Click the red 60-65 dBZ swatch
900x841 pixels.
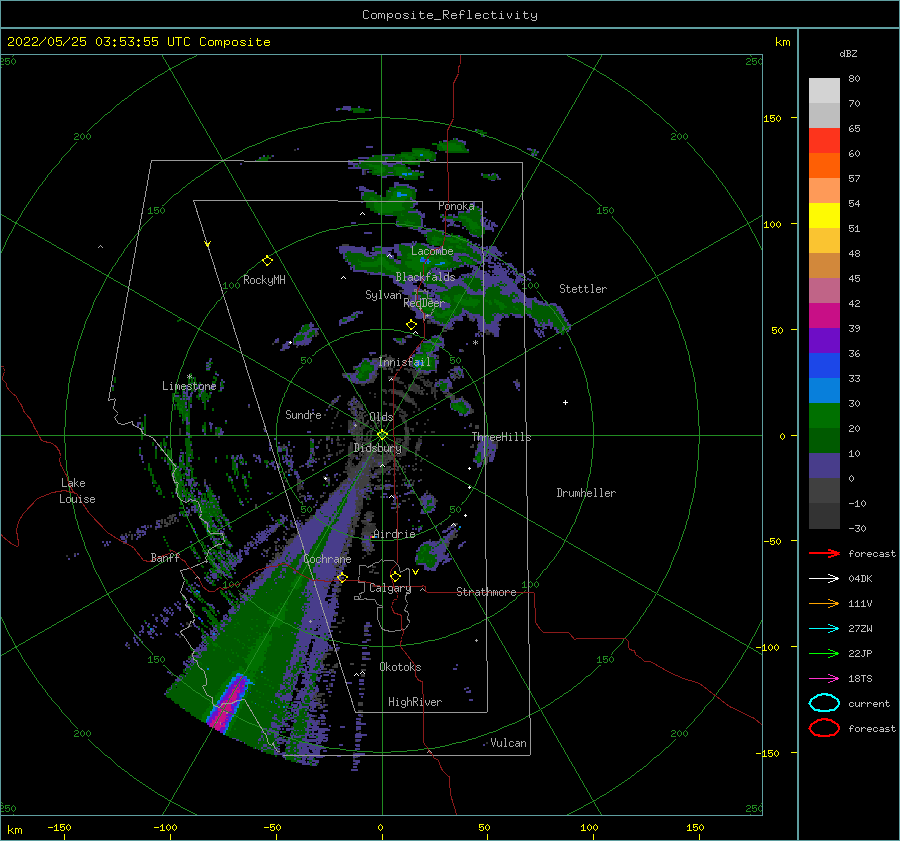pos(824,141)
